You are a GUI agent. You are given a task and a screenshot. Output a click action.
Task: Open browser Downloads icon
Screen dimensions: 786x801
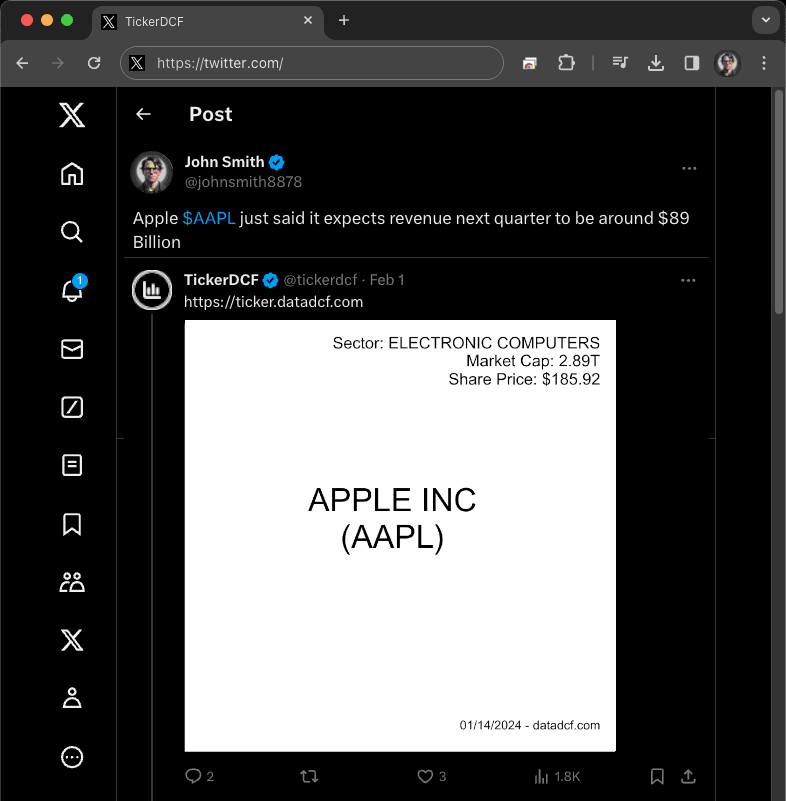656,63
